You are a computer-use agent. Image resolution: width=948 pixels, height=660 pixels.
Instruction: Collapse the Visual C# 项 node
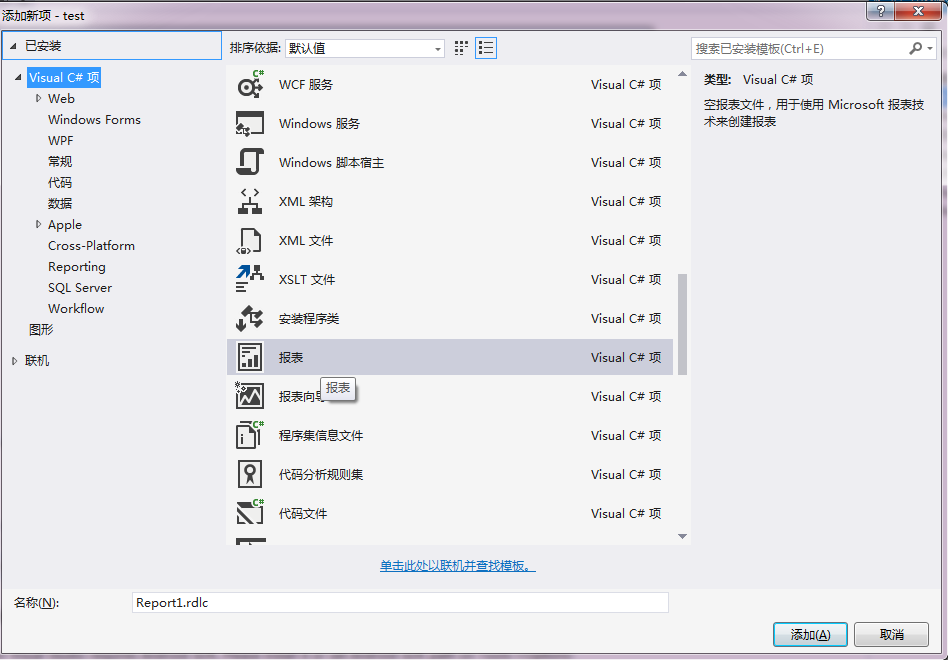tap(18, 77)
